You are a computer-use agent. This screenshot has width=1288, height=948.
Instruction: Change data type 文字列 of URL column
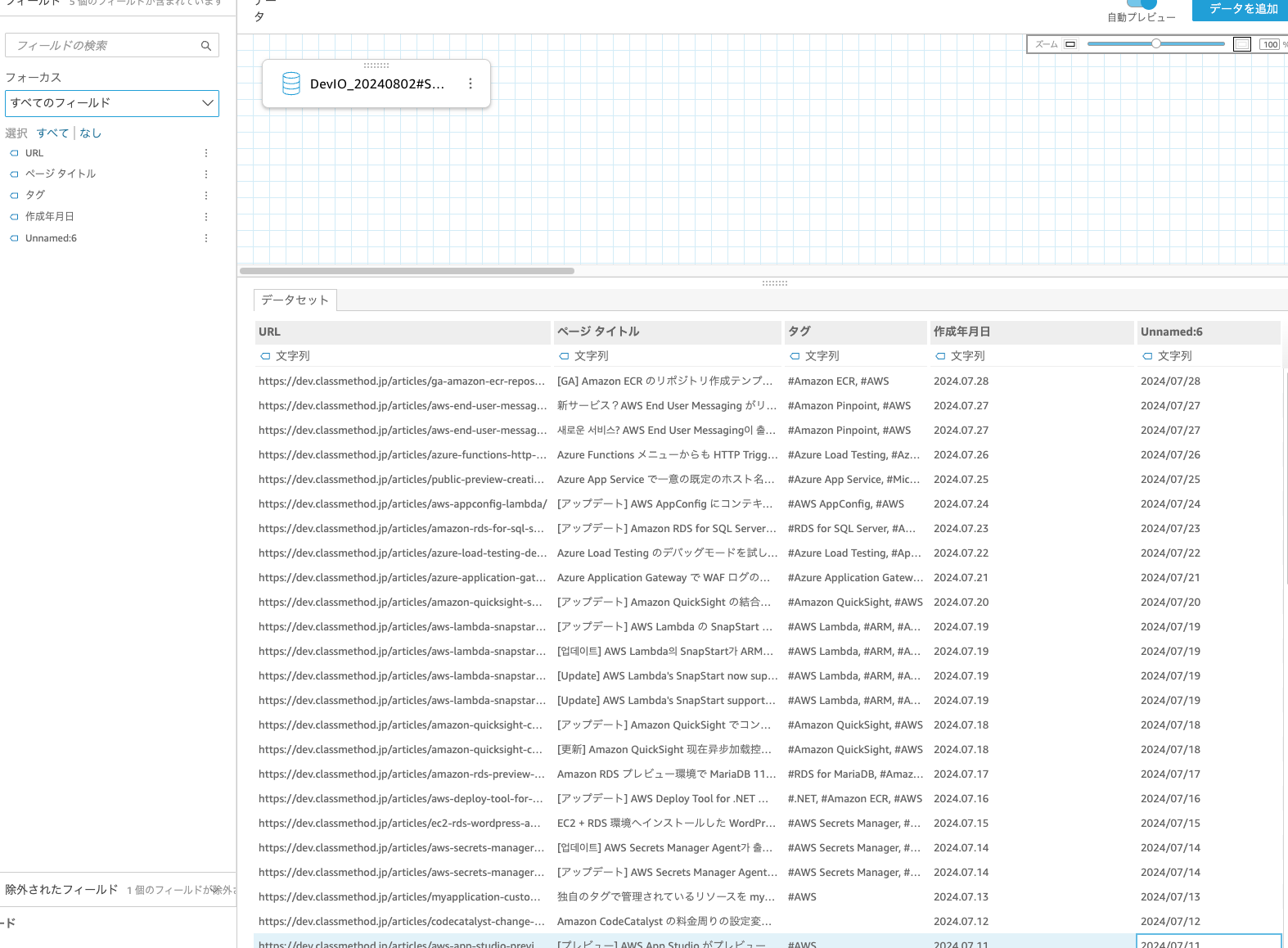(x=285, y=356)
